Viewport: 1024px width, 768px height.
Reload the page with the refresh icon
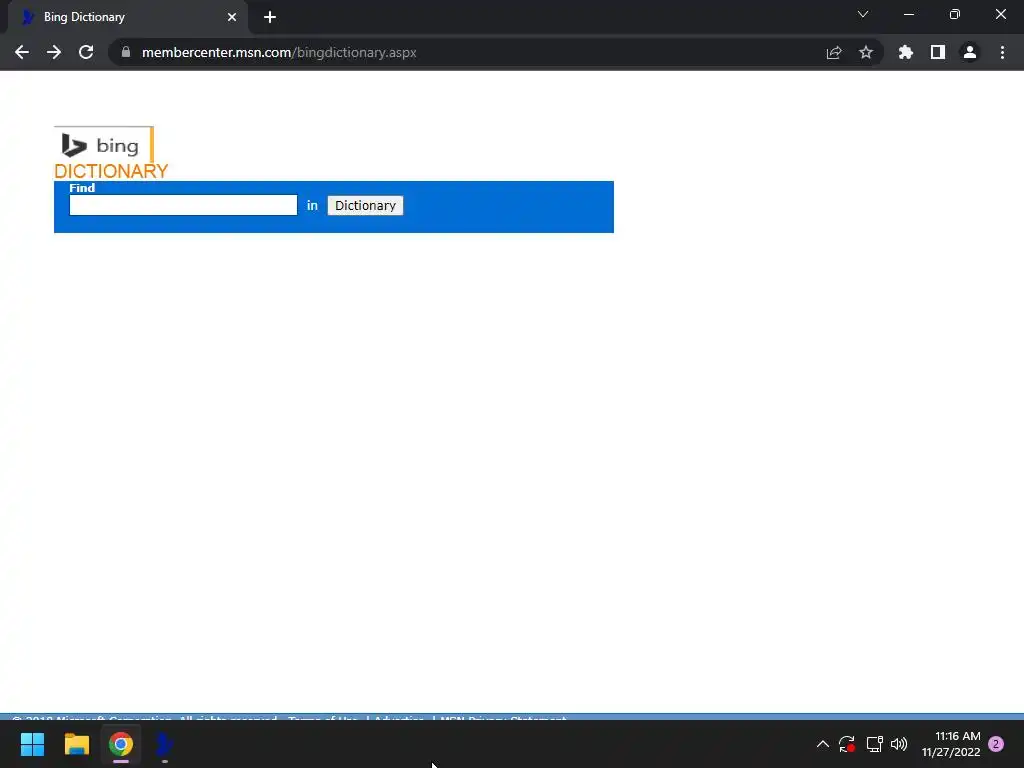[86, 52]
